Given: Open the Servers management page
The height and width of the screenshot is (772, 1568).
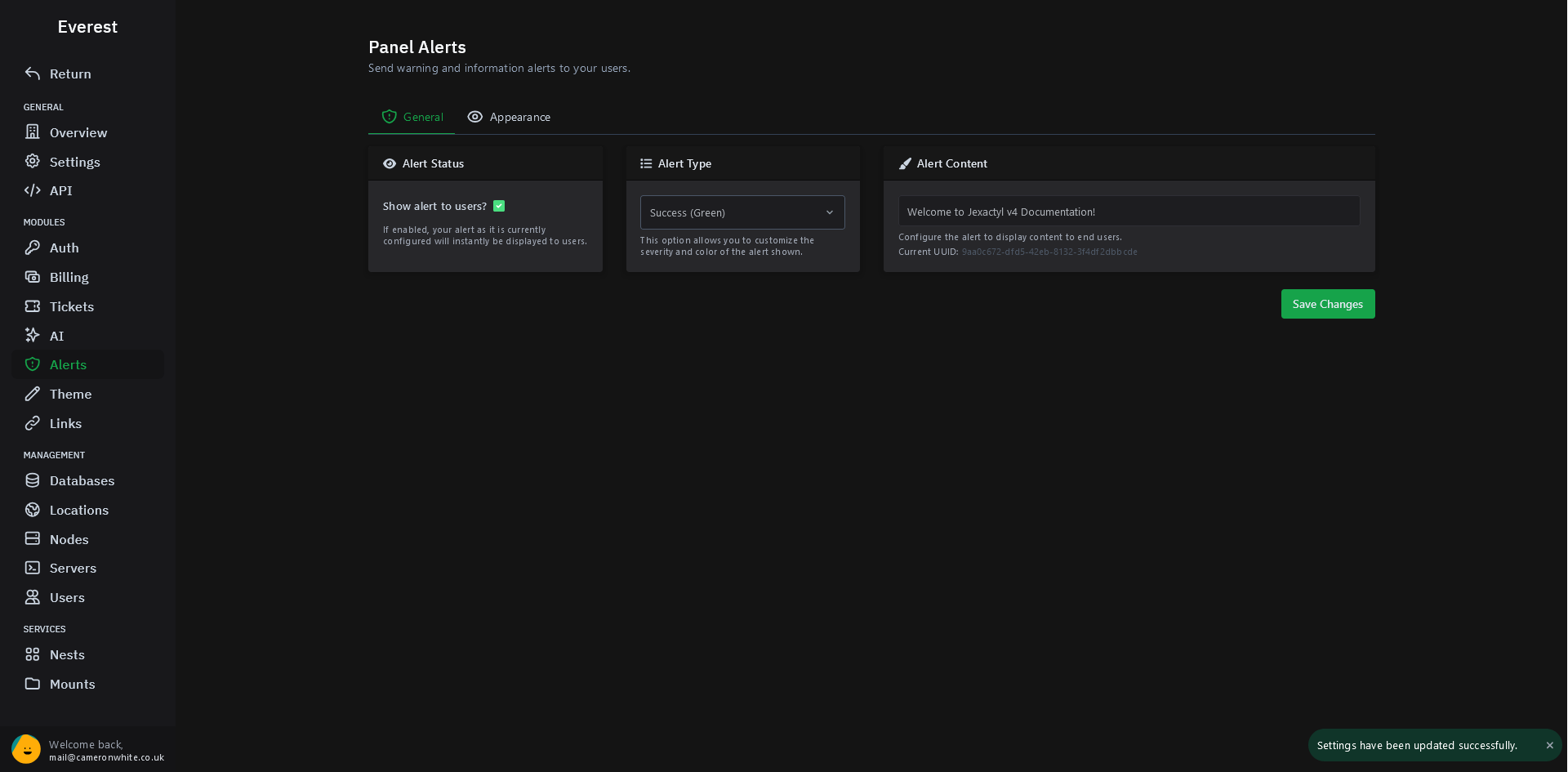Looking at the screenshot, I should tap(88, 568).
